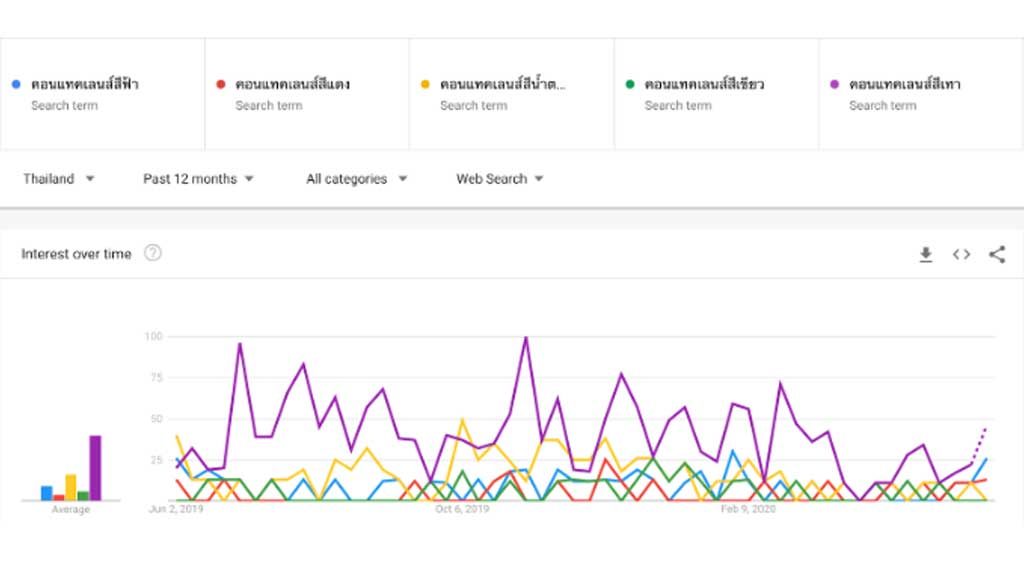Click the yellow average bar
The height and width of the screenshot is (576, 1024).
click(x=71, y=487)
